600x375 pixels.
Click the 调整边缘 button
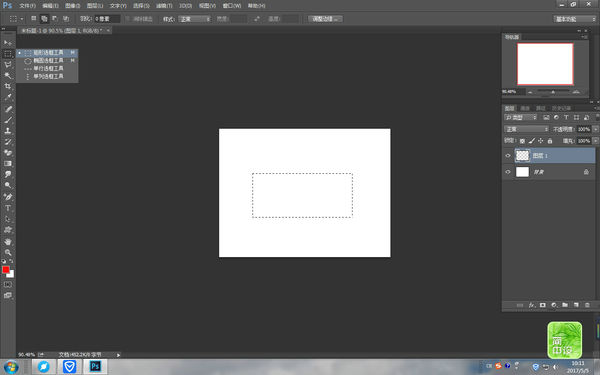325,19
